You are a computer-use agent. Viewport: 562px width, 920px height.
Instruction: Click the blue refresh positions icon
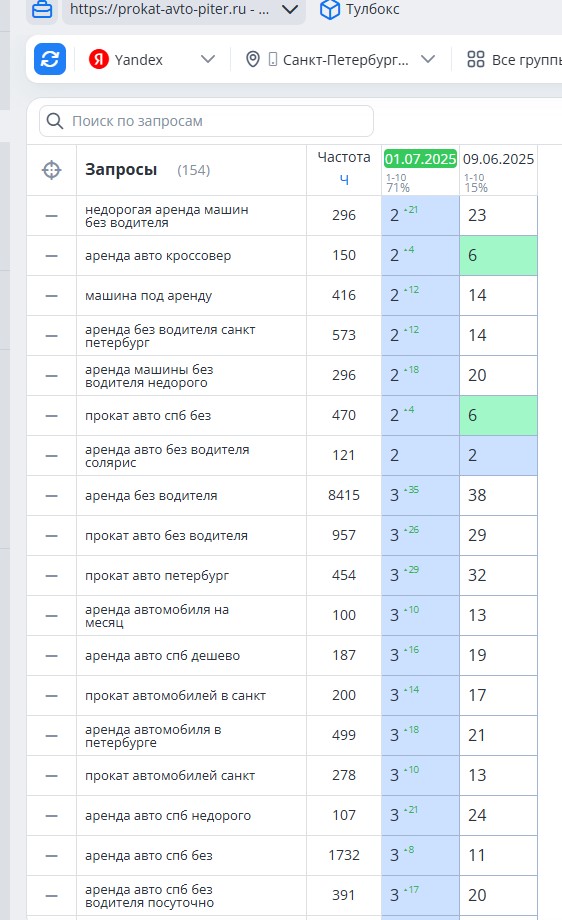(x=49, y=59)
